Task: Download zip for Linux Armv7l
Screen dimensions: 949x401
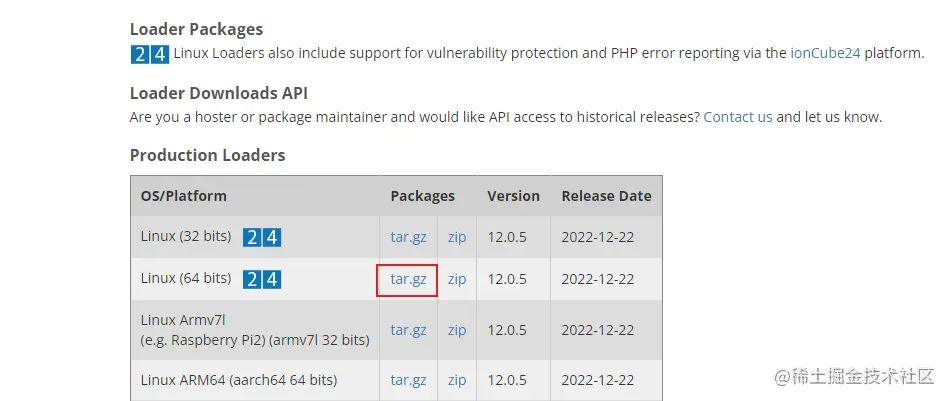Action: pyautogui.click(x=457, y=330)
